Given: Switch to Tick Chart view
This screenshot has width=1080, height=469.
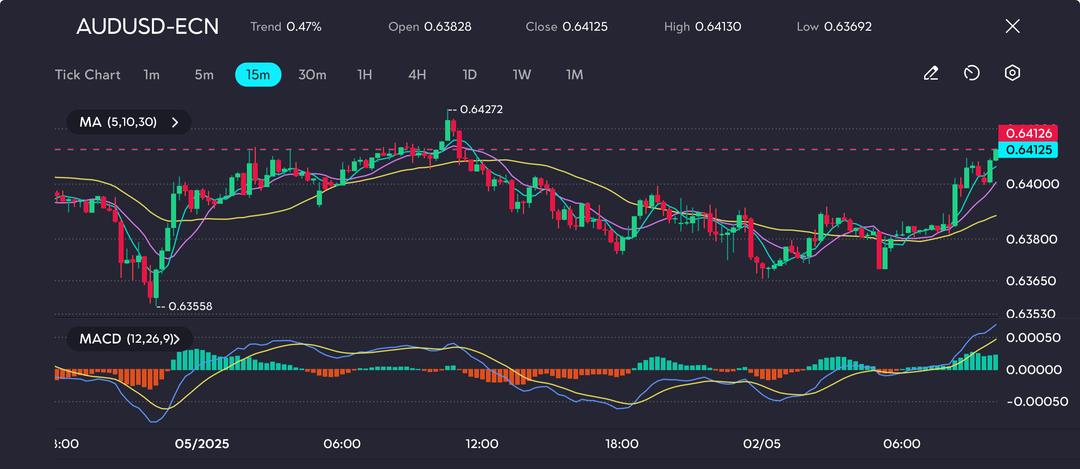Looking at the screenshot, I should pos(87,74).
